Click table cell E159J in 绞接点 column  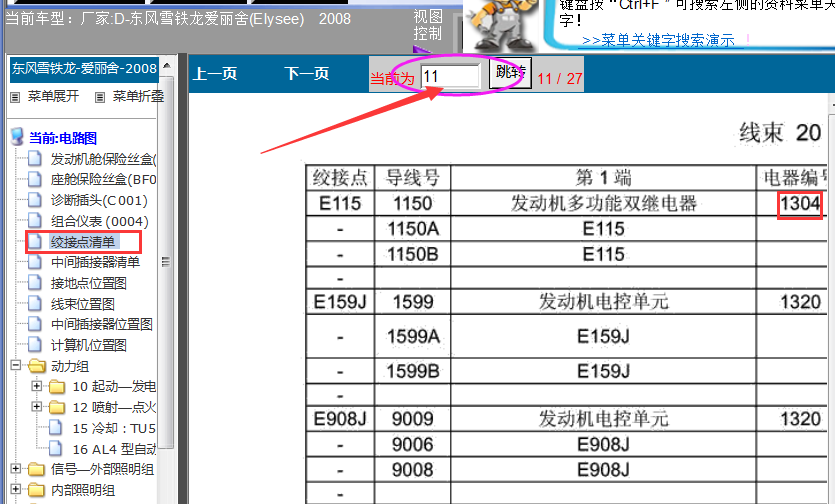click(340, 302)
